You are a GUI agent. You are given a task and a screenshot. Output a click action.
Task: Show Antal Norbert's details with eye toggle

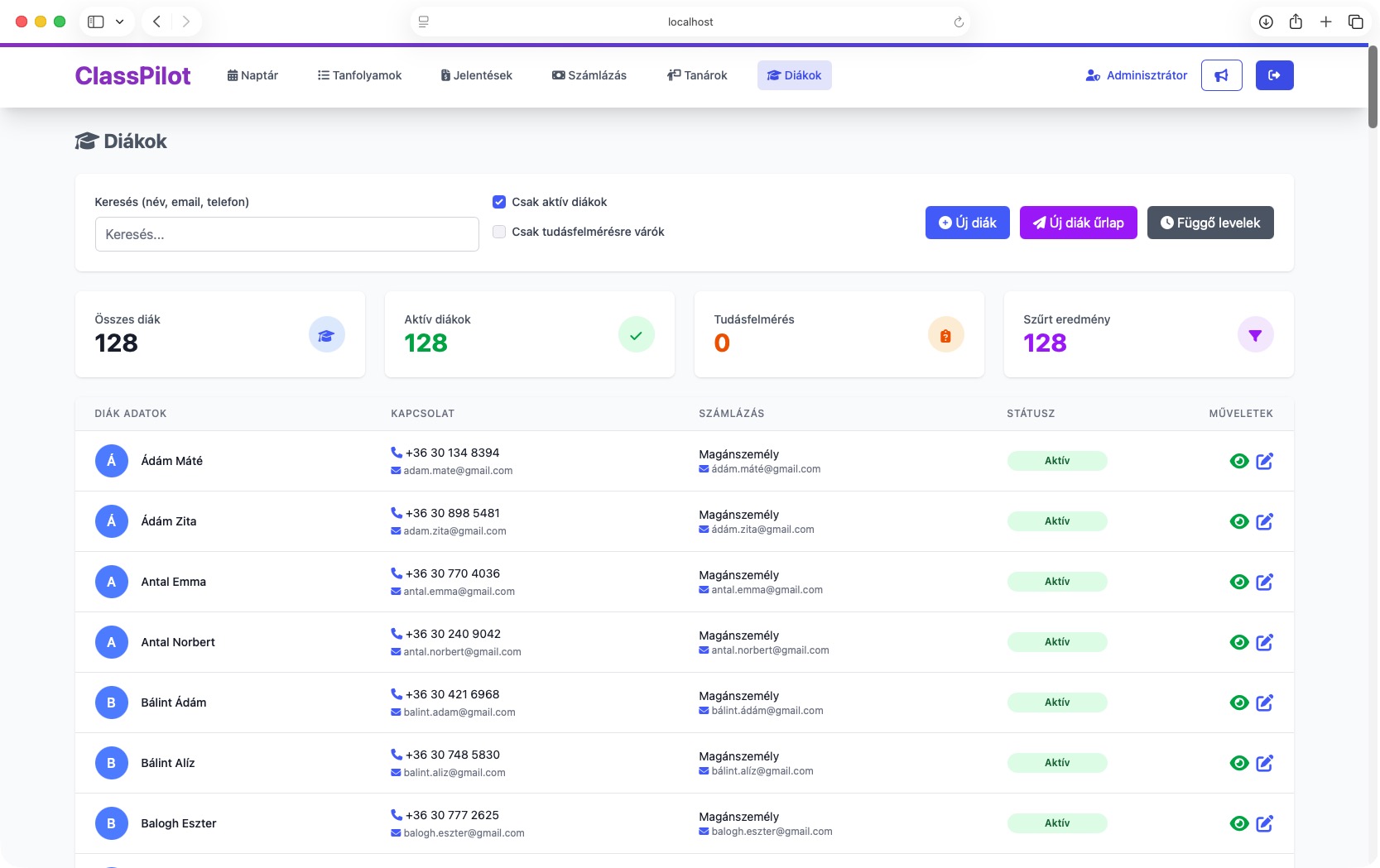coord(1238,642)
